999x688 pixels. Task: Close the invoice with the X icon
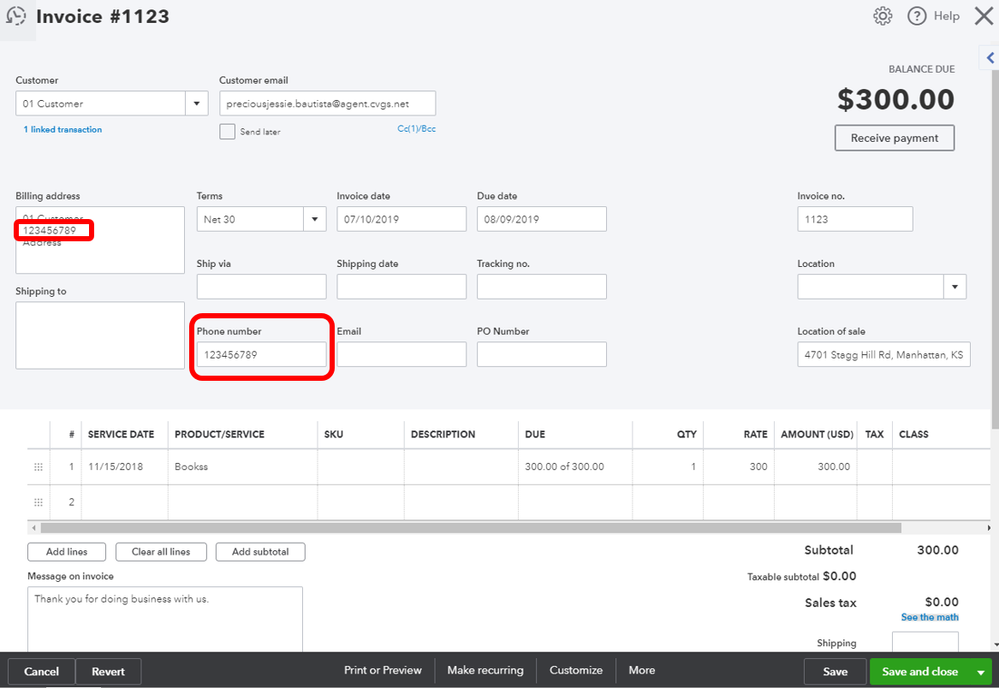tap(984, 16)
